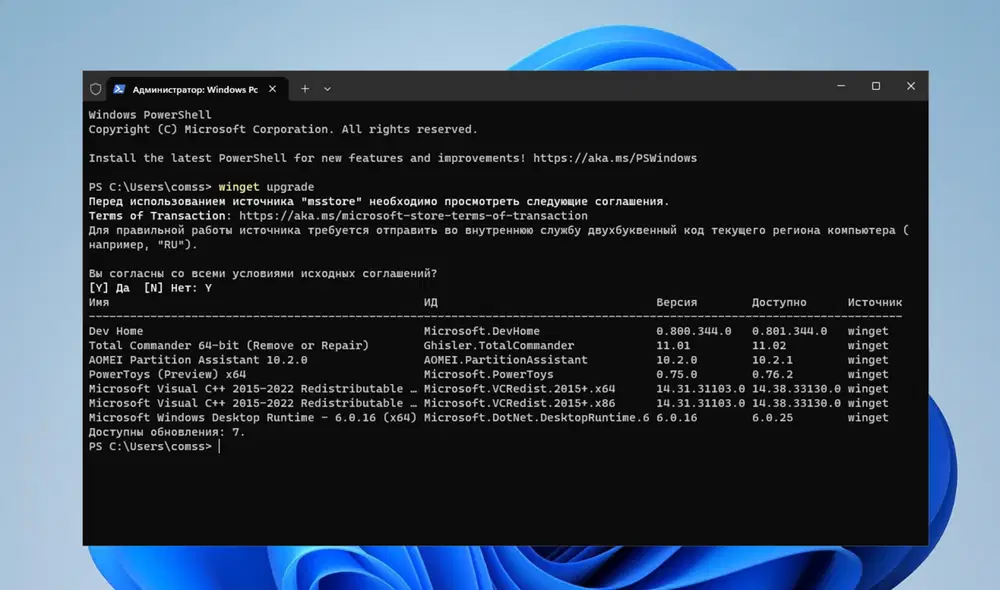1000x590 pixels.
Task: Click the '[Y] Да [N] Нет: Y' prompt line
Action: 150,288
